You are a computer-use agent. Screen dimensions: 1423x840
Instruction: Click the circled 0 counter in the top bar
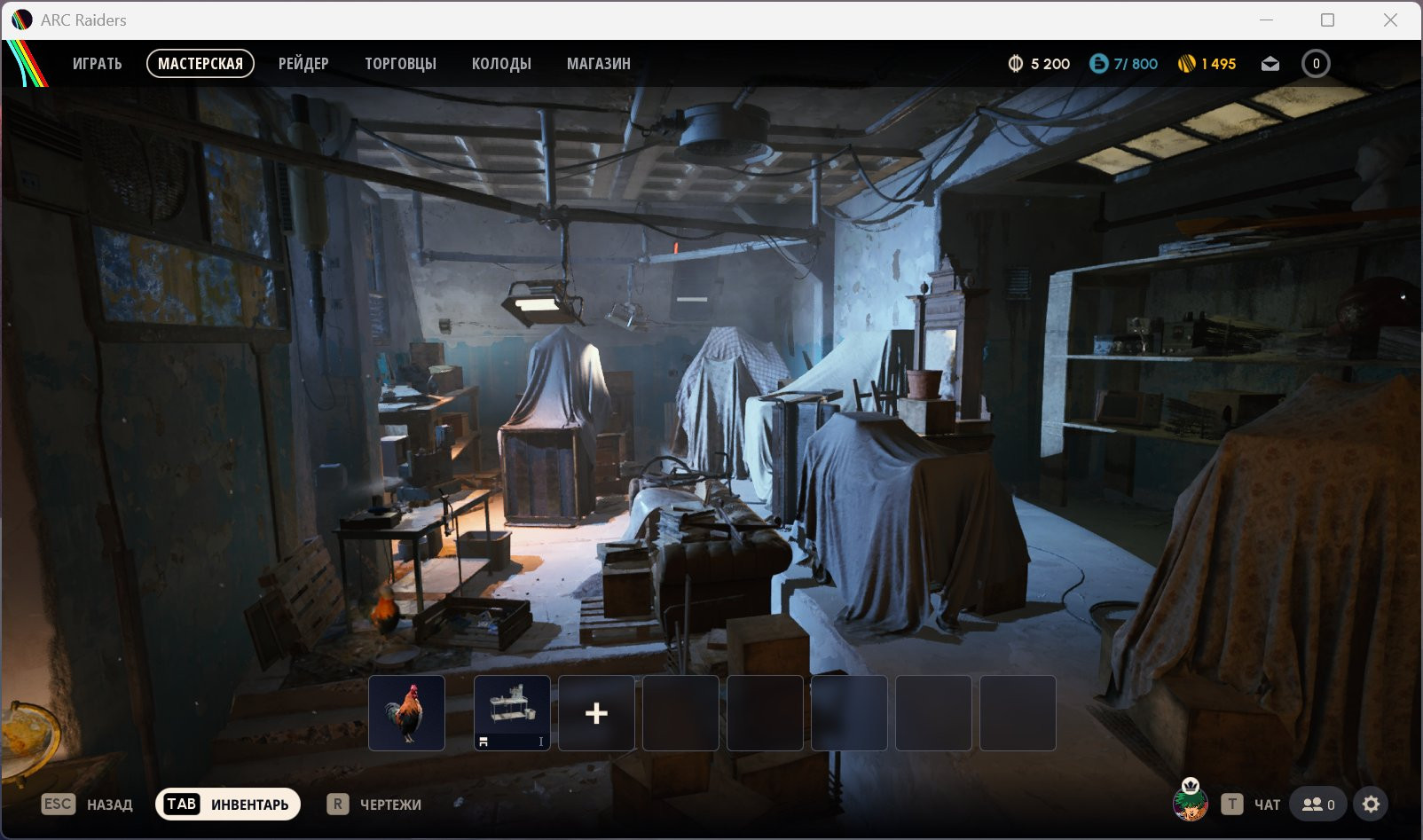pyautogui.click(x=1316, y=64)
